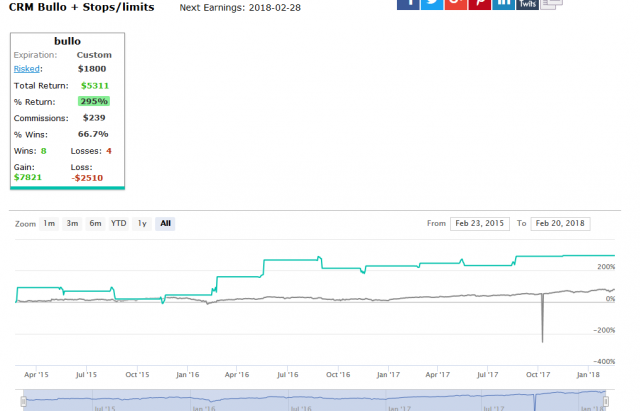Click the Apr '15 axis label
Viewport: 640px width, 411px height.
36,375
